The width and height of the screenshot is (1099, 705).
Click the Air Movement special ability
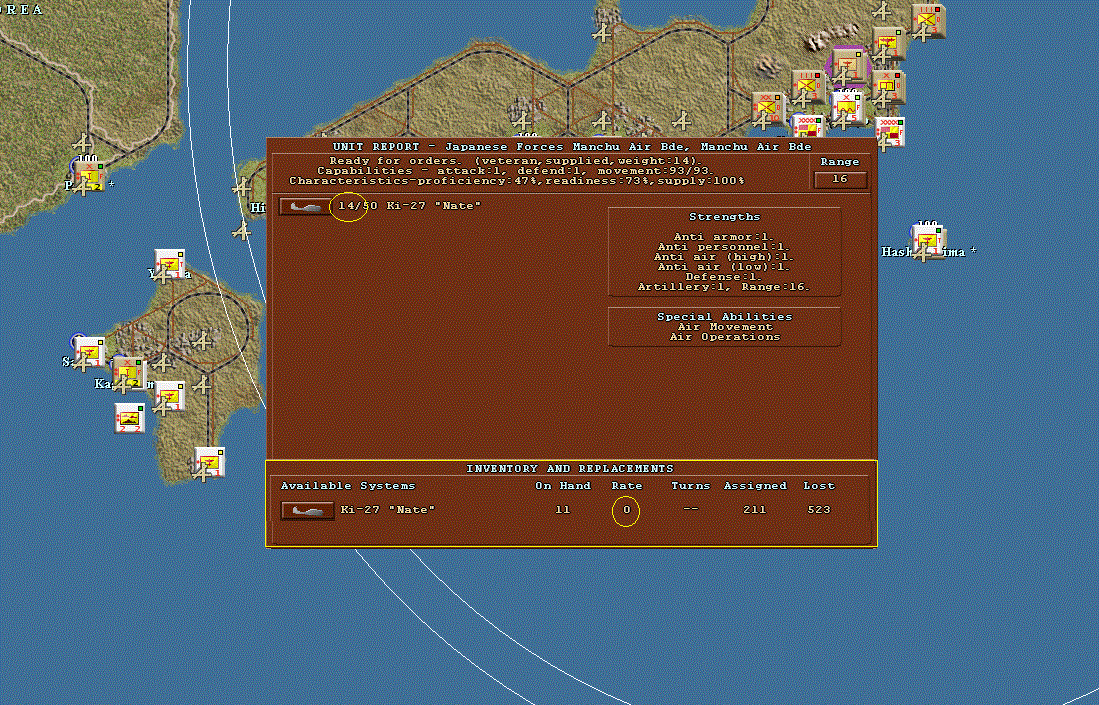(x=725, y=327)
